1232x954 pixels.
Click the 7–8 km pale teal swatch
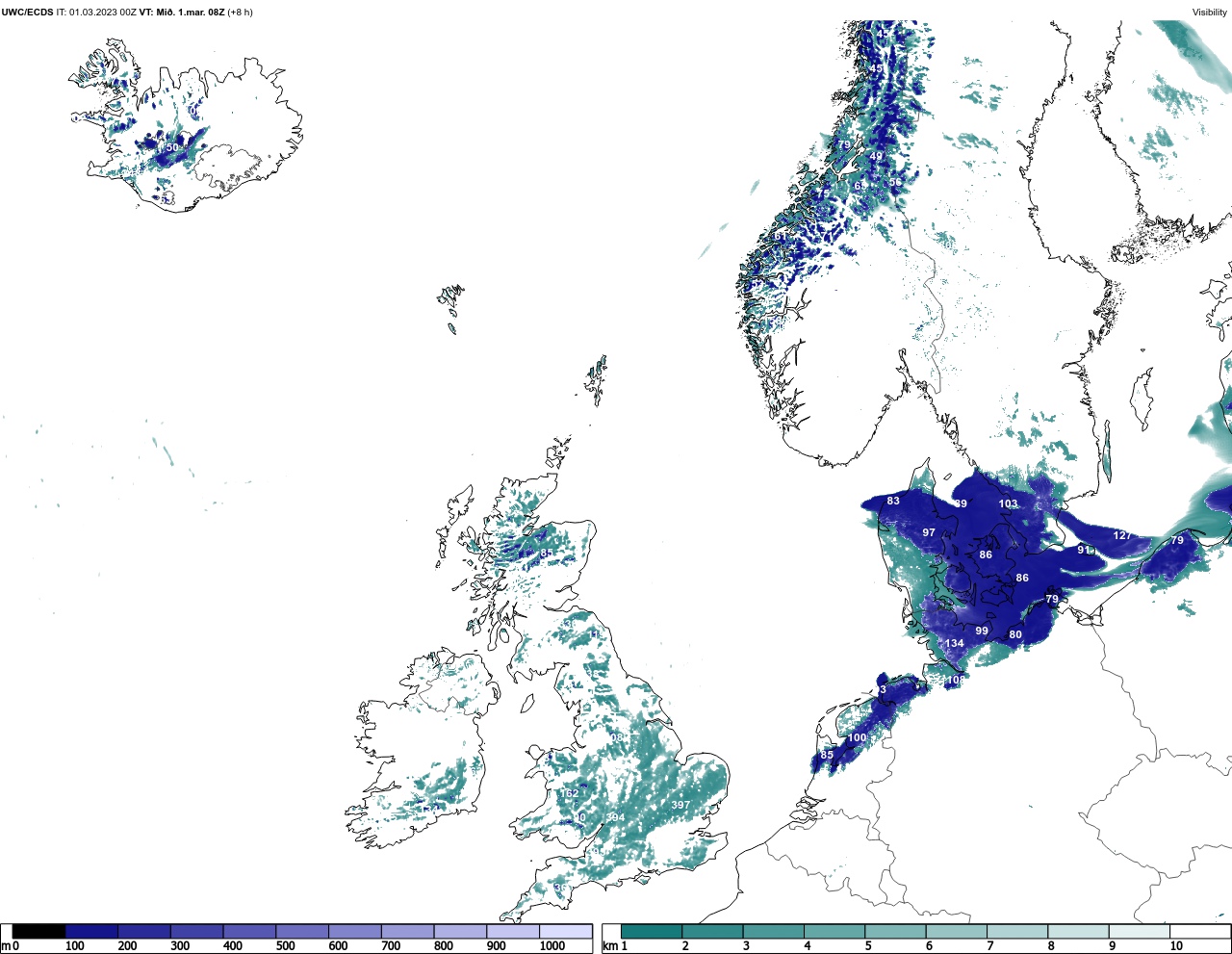click(x=1017, y=932)
